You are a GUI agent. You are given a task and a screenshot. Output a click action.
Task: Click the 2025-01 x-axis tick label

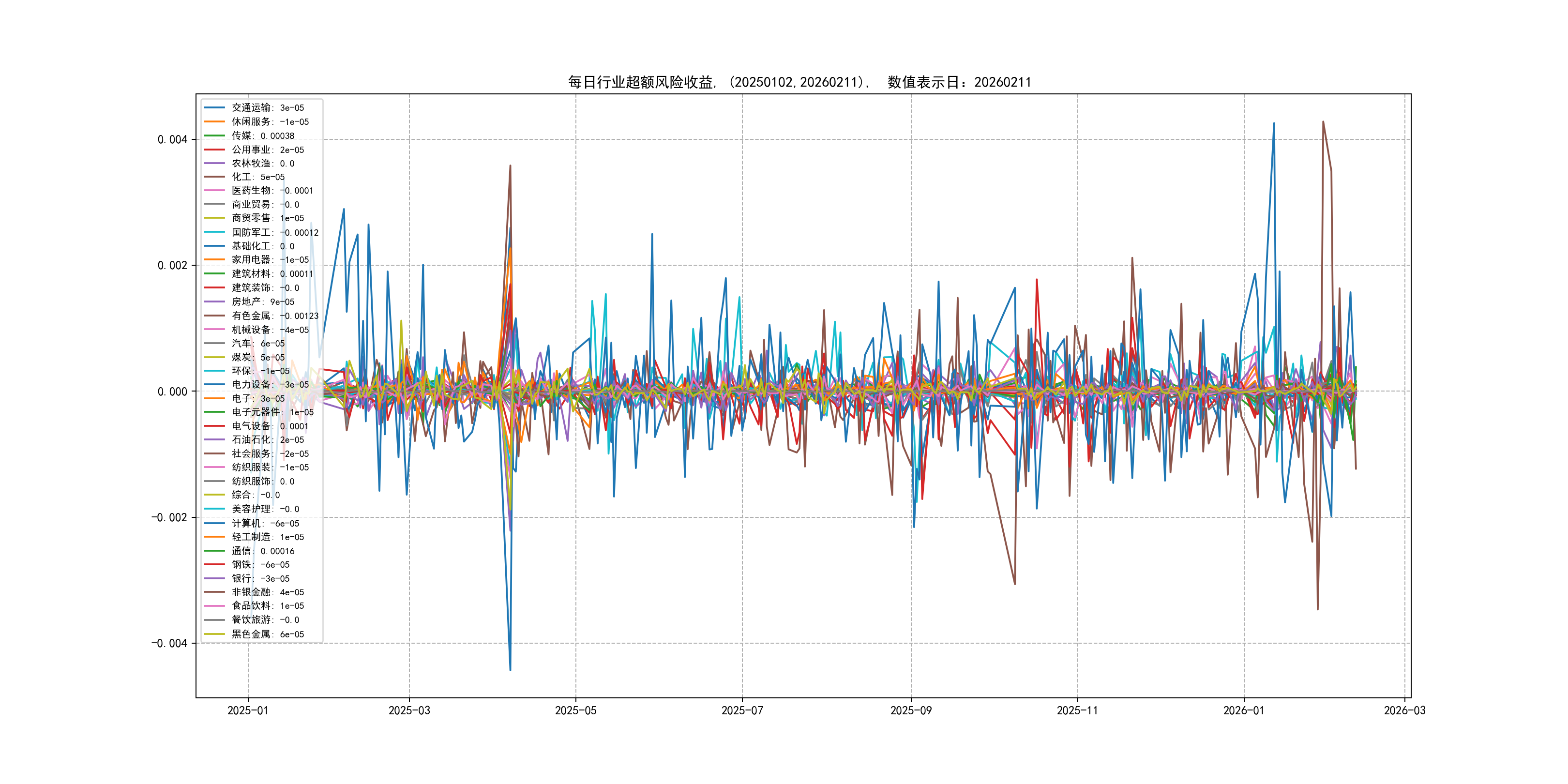click(248, 710)
